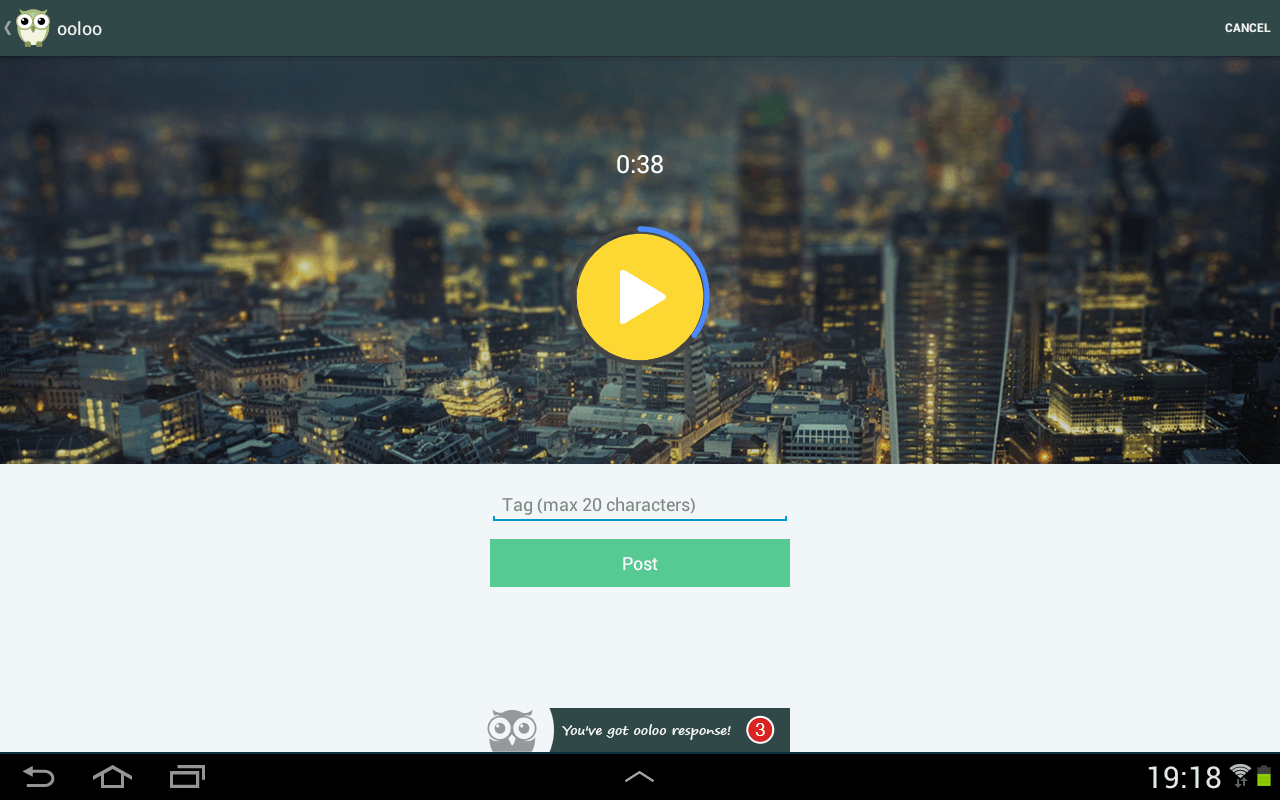This screenshot has height=800, width=1280.
Task: Tap the battery status icon
Action: click(1264, 775)
